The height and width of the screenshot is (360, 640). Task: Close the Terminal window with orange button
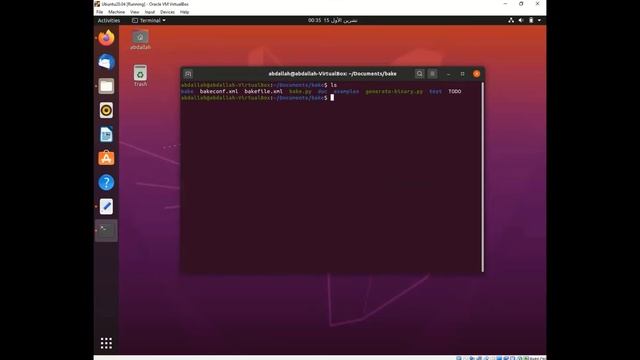[476, 74]
